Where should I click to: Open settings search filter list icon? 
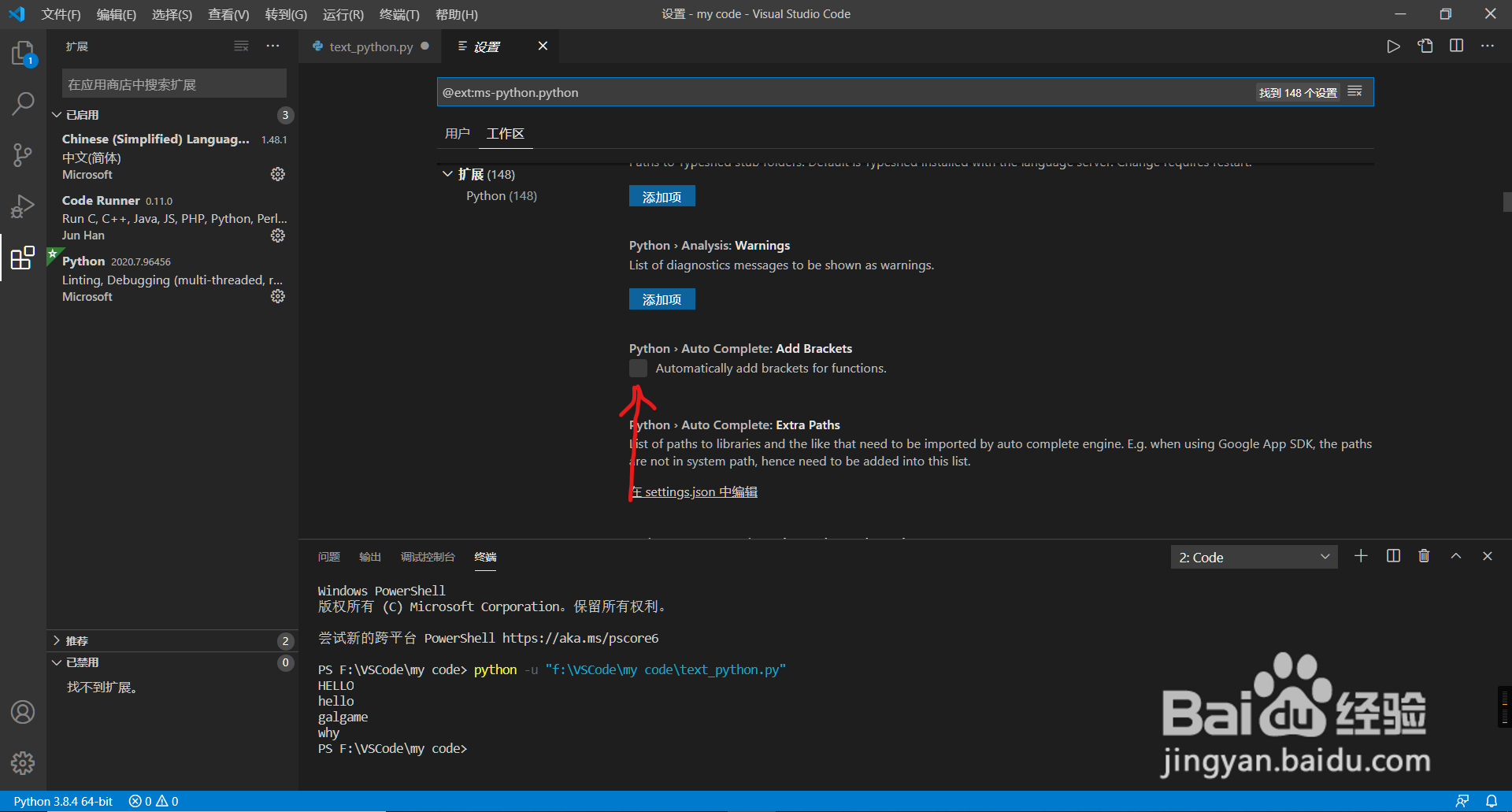pyautogui.click(x=1354, y=92)
